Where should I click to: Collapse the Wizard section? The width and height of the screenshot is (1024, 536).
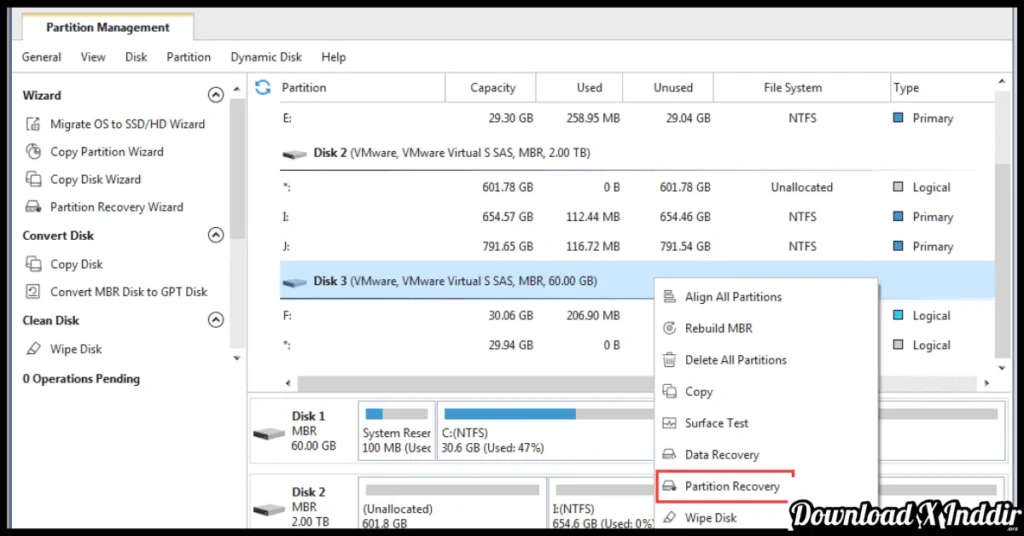pyautogui.click(x=216, y=95)
